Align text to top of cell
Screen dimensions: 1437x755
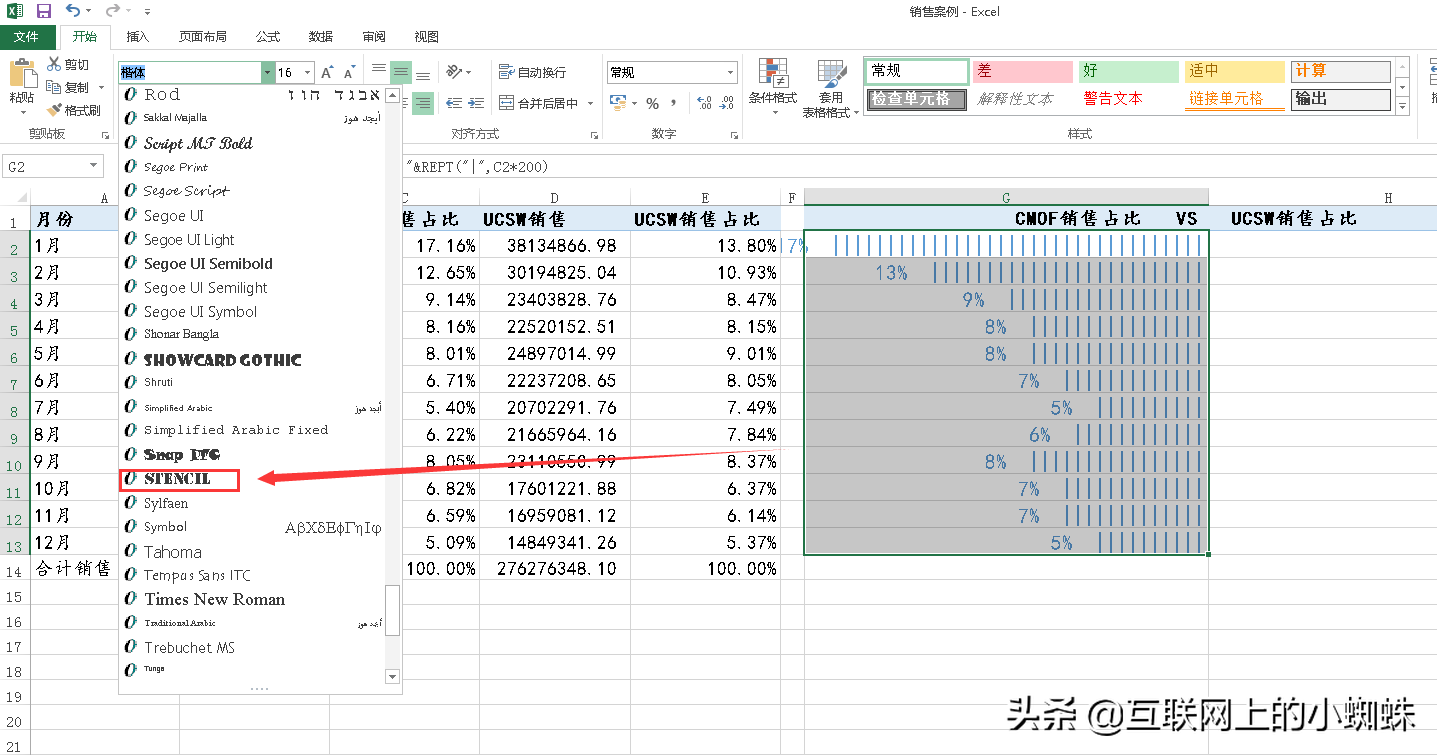(x=379, y=71)
